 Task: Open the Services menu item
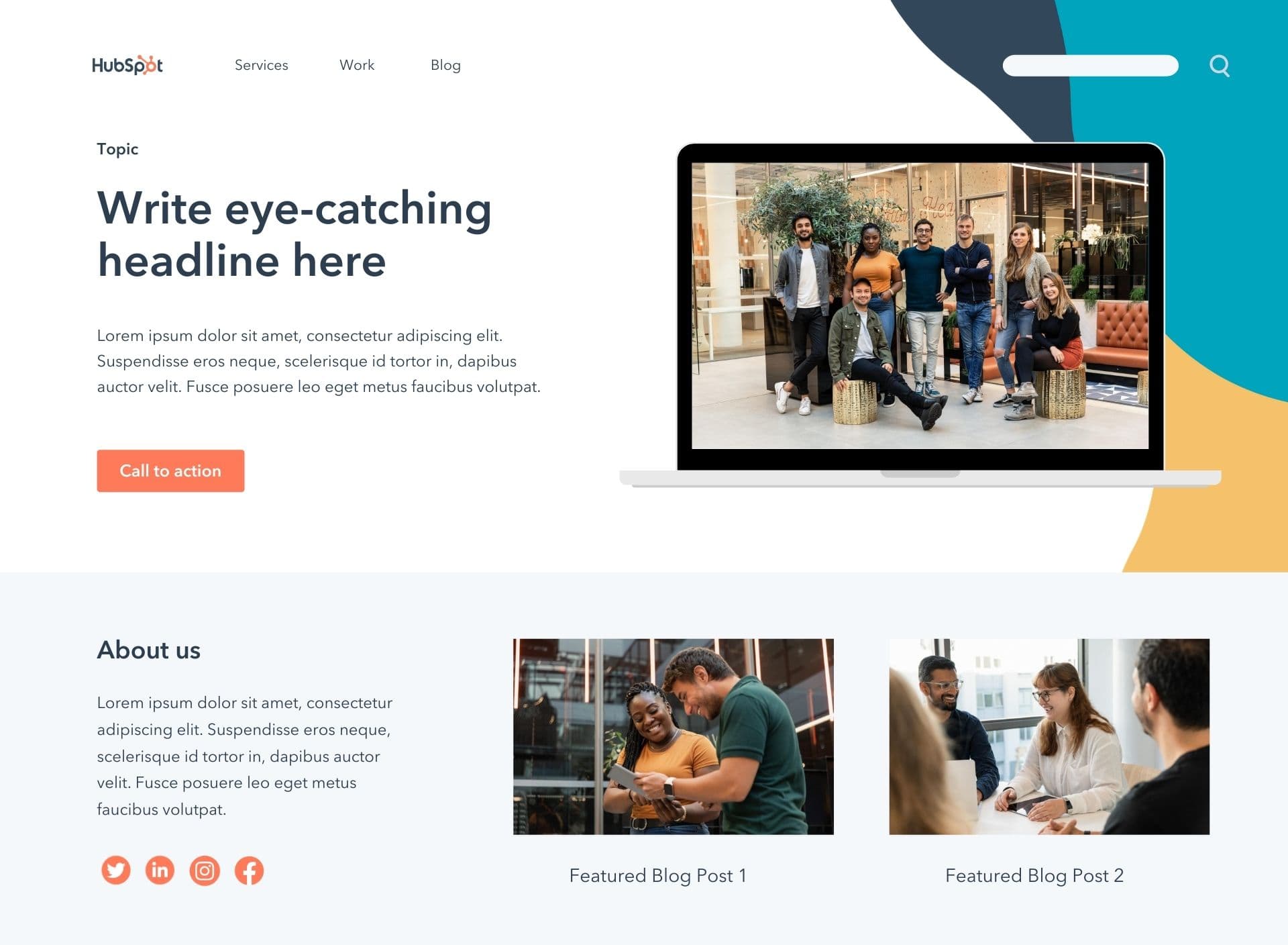pos(261,65)
